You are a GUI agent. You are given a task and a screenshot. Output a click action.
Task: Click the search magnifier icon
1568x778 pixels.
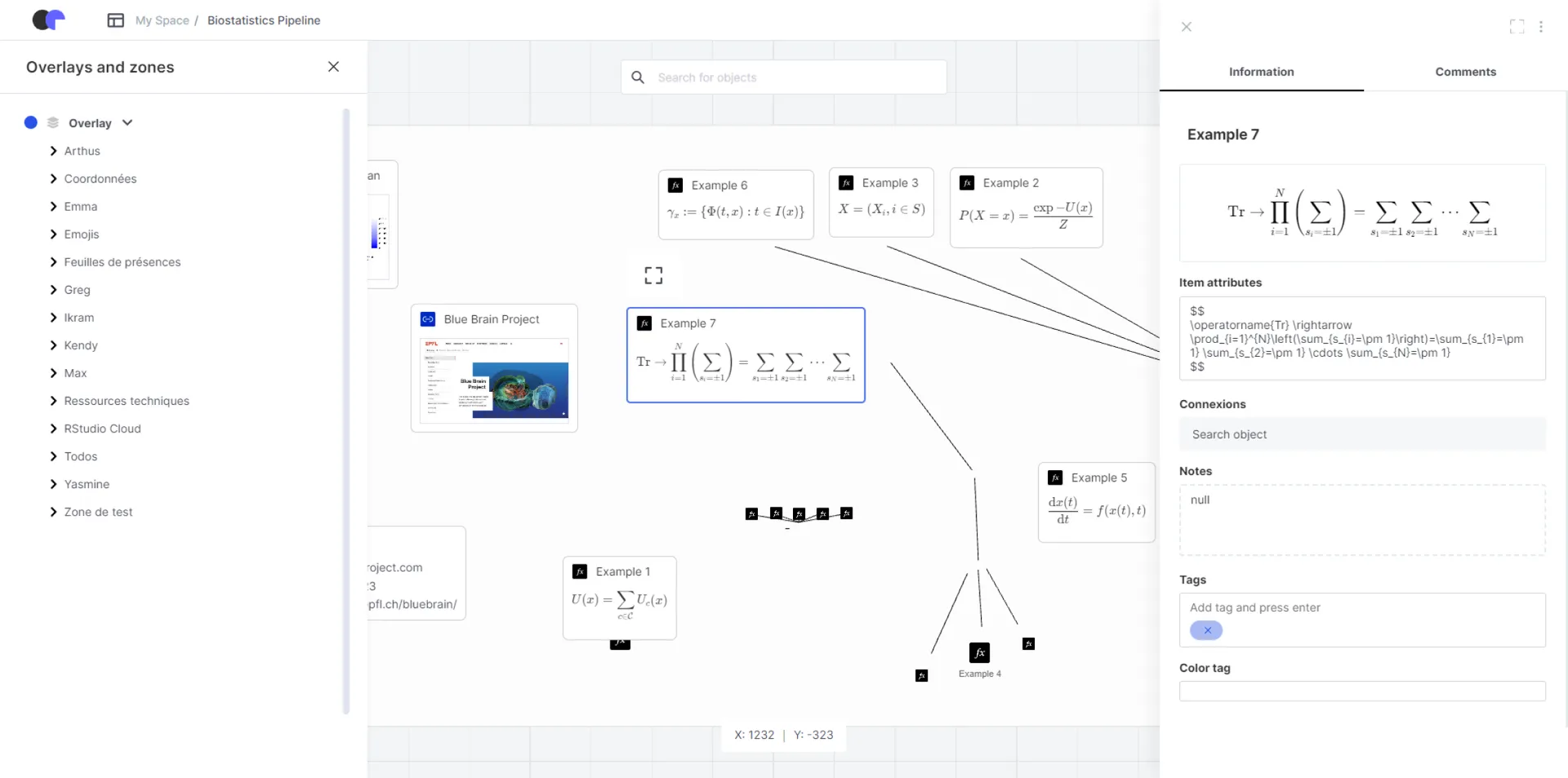click(x=638, y=78)
